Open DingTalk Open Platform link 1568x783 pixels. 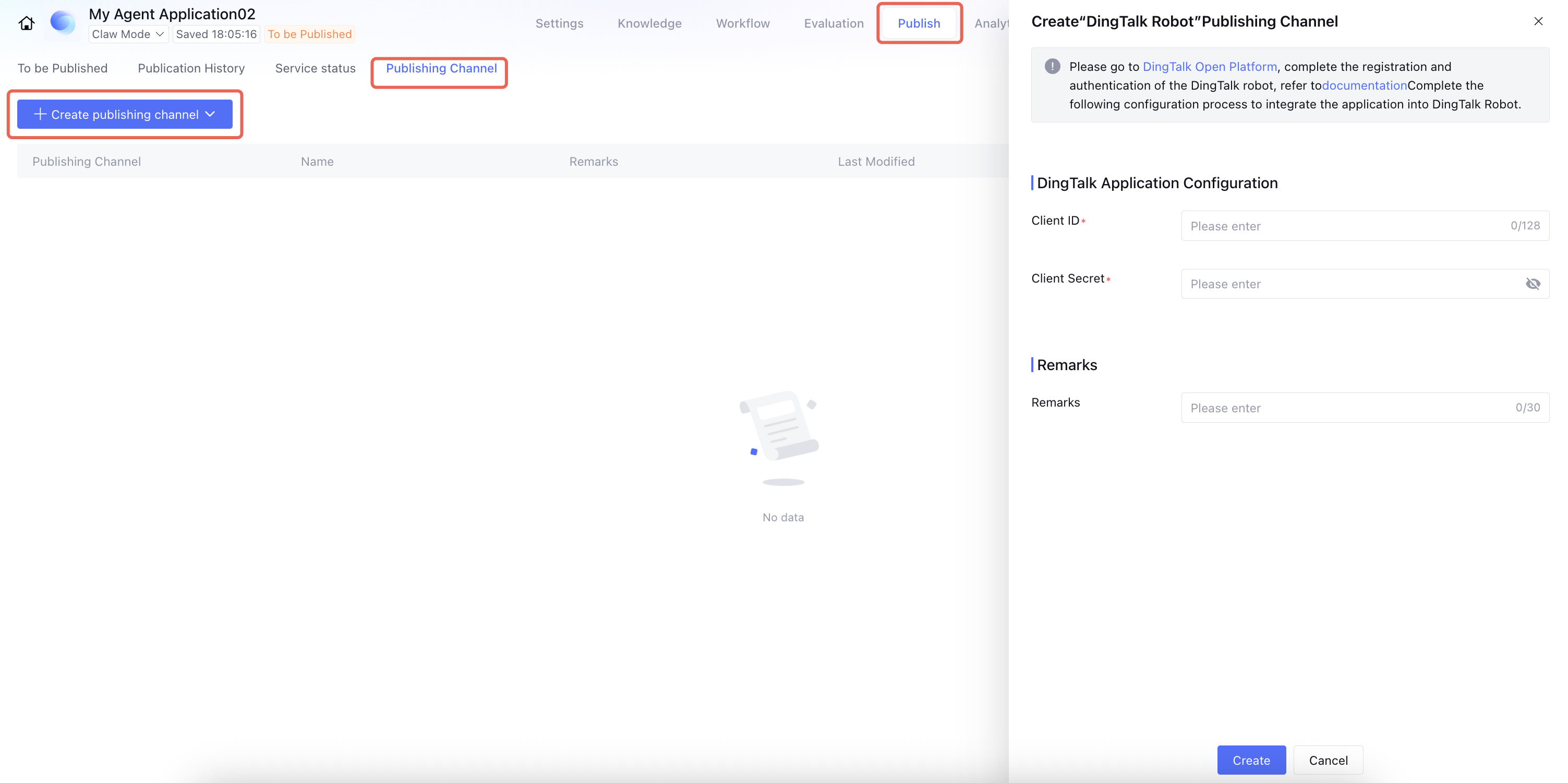click(x=1209, y=67)
